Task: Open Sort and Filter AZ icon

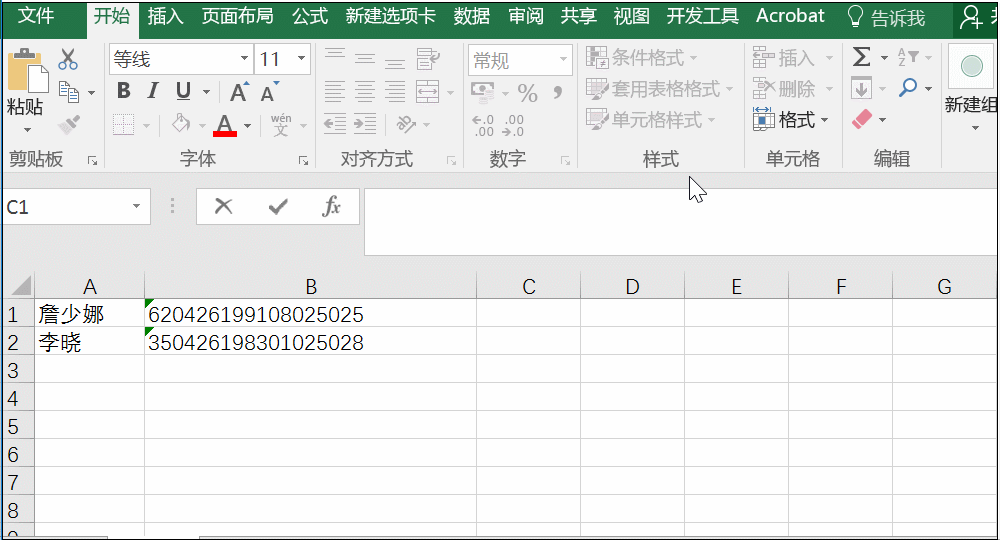Action: click(908, 57)
